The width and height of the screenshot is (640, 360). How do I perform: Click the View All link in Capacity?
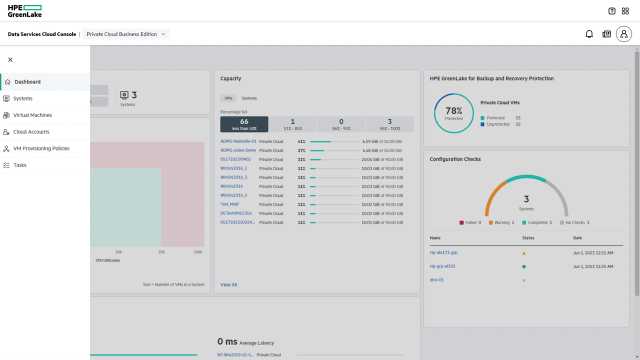229,284
